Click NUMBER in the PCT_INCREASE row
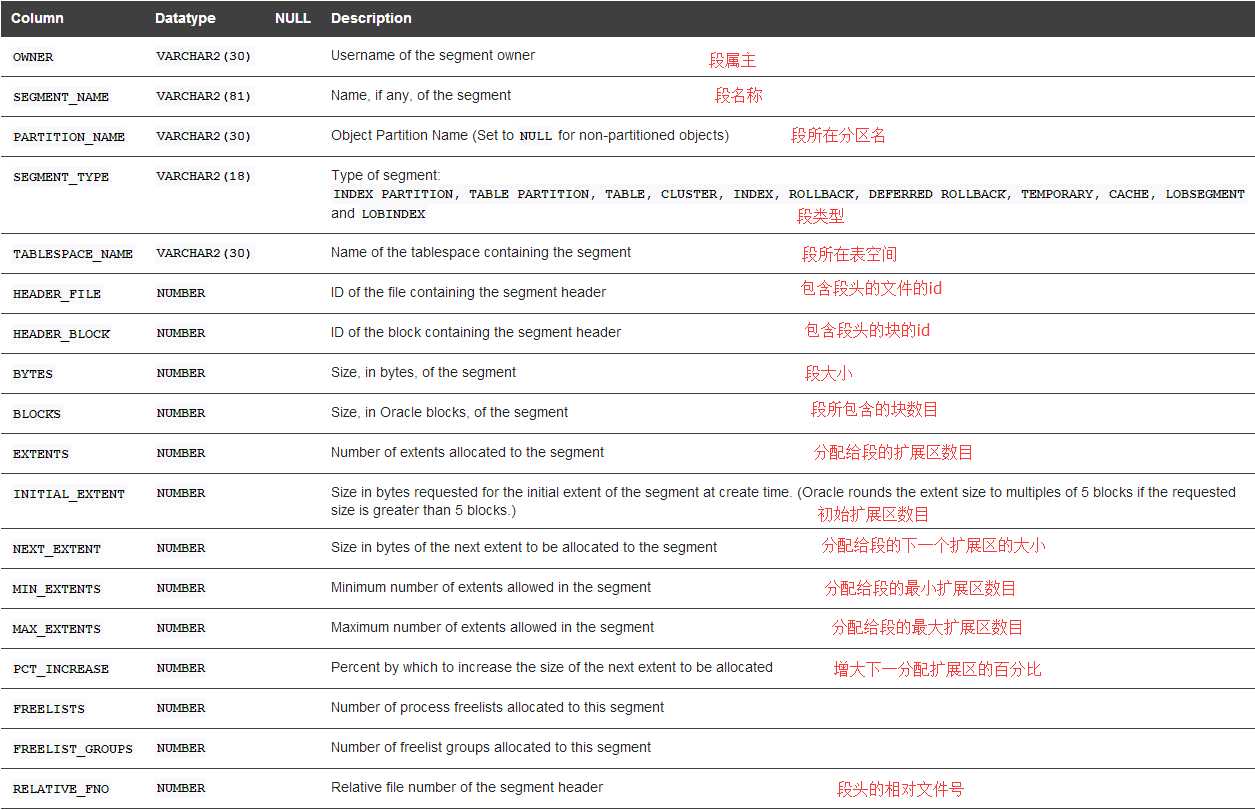 point(181,668)
